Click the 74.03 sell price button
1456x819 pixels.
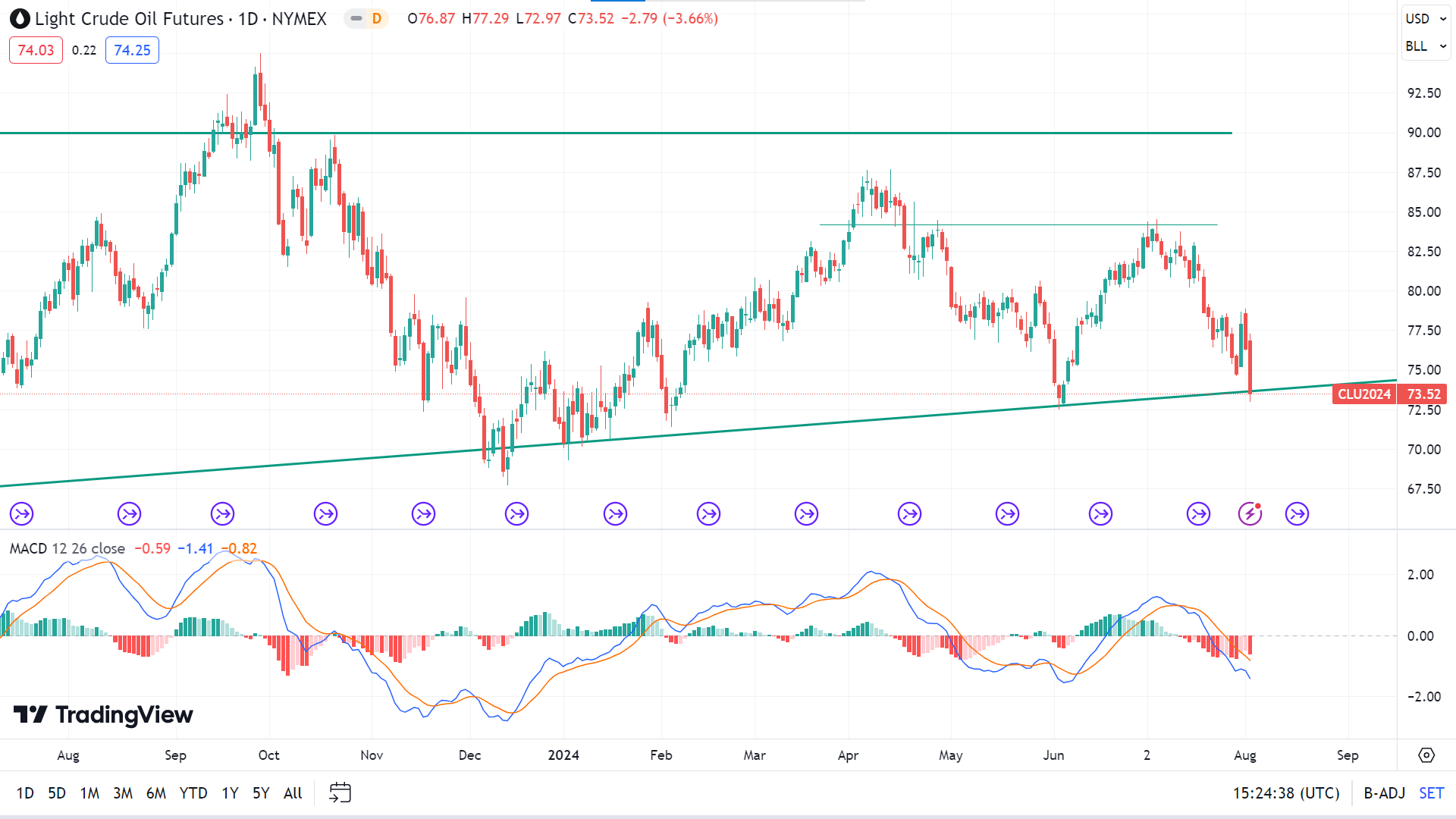(36, 50)
